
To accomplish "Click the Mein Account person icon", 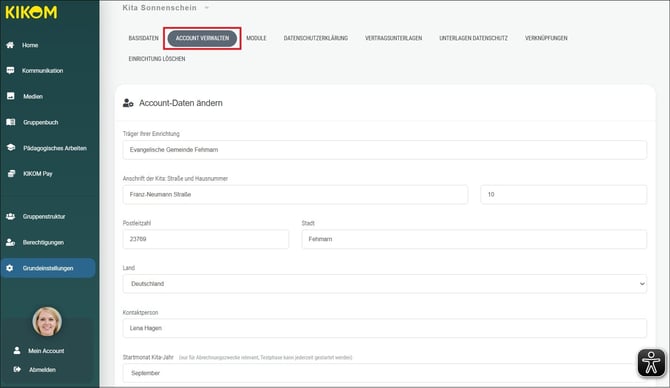I will click(x=17, y=350).
